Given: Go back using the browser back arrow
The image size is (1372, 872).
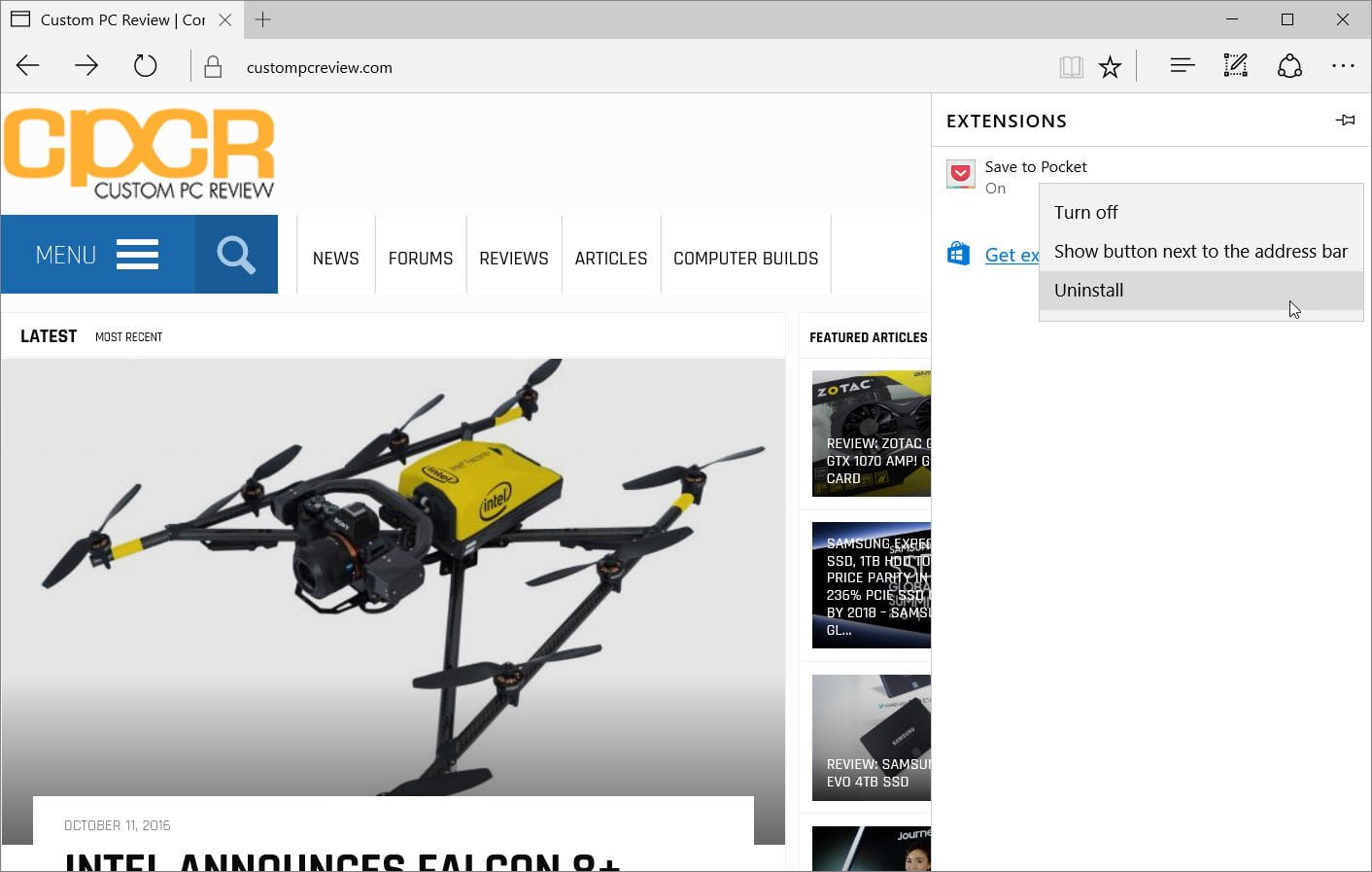Looking at the screenshot, I should pyautogui.click(x=28, y=66).
